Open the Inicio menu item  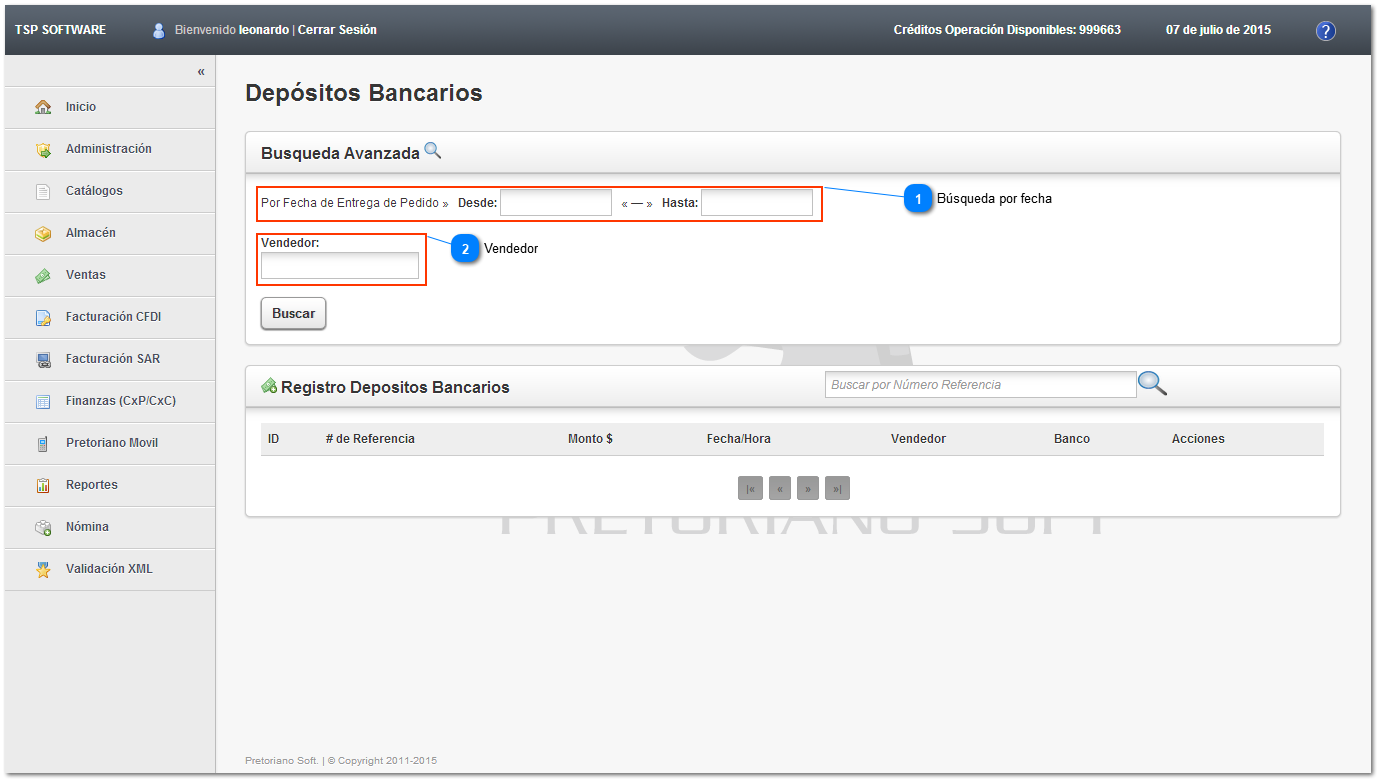[110, 107]
